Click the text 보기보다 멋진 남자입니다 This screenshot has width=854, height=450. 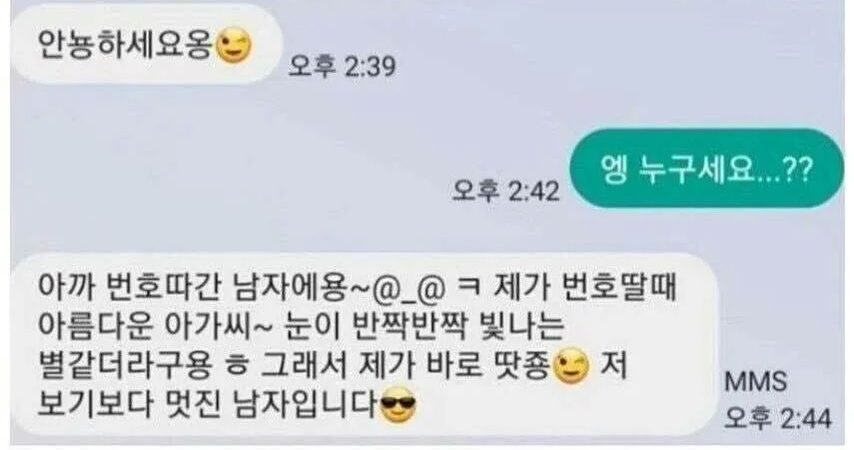[208, 405]
